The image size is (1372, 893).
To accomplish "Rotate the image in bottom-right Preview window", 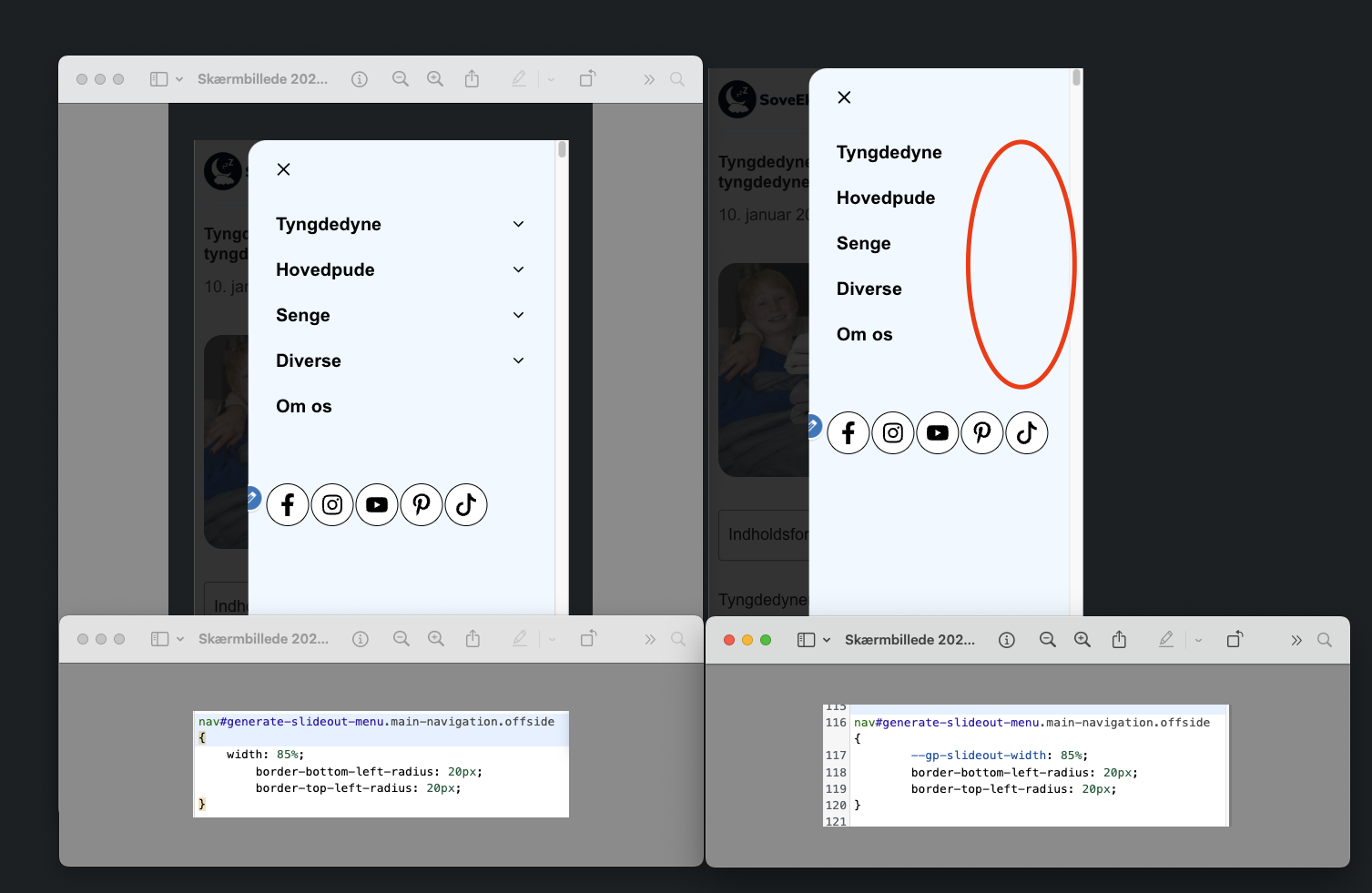I will [x=1235, y=639].
